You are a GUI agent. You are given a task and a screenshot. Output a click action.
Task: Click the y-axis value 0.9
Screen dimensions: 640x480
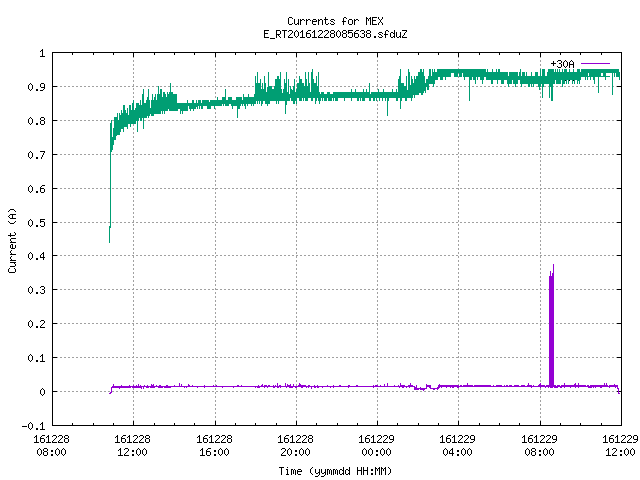(36, 87)
